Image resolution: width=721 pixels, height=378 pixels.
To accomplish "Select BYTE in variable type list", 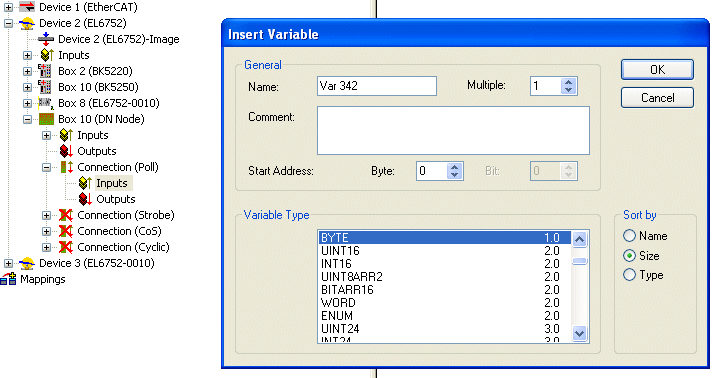I will (x=445, y=238).
